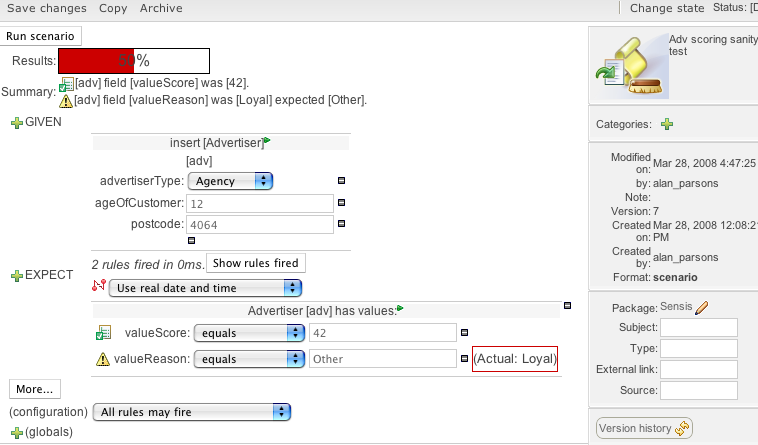Remove the postcode field row
This screenshot has width=758, height=445.
(x=341, y=224)
